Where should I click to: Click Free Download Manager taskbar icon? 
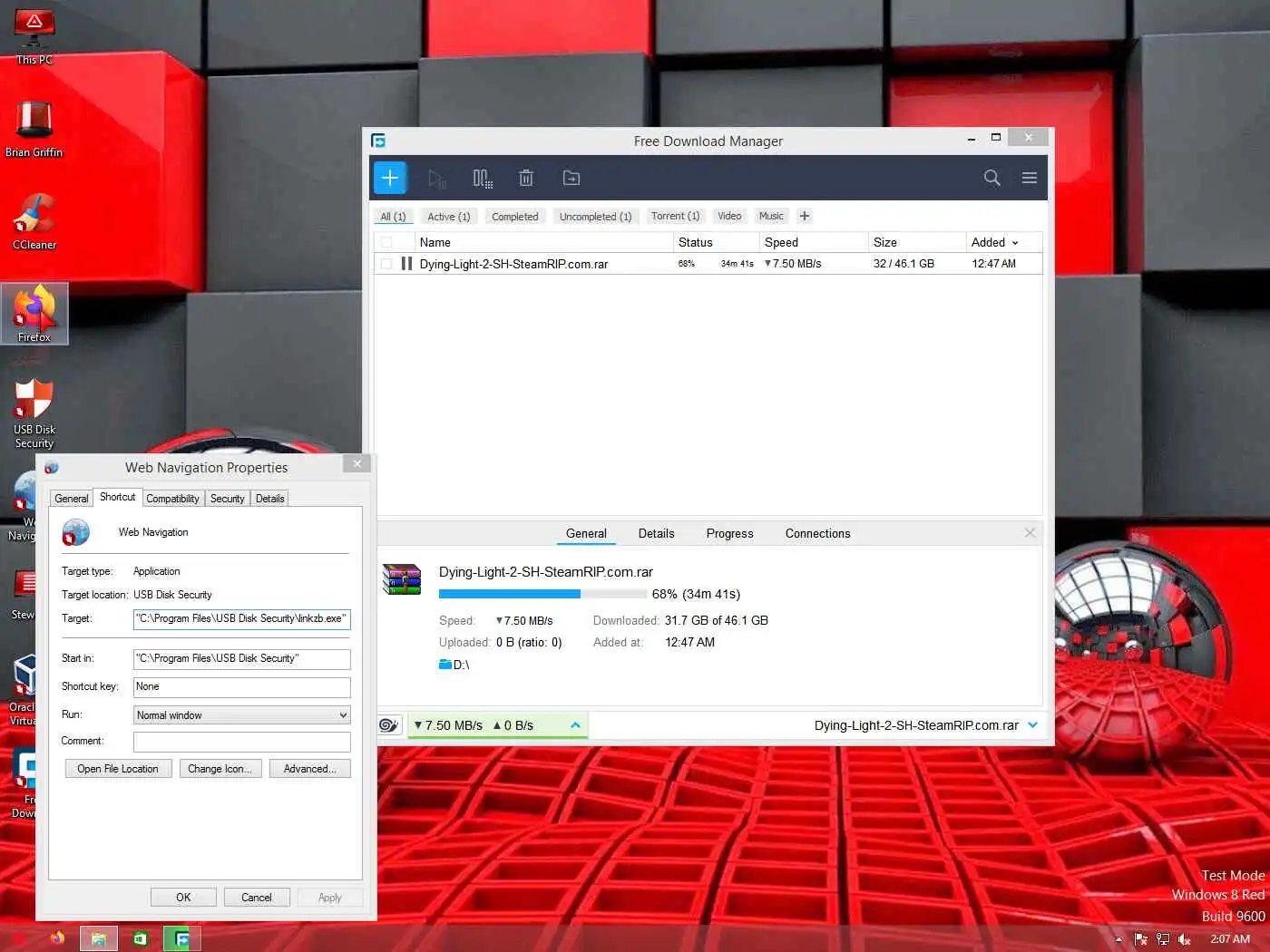tap(182, 938)
